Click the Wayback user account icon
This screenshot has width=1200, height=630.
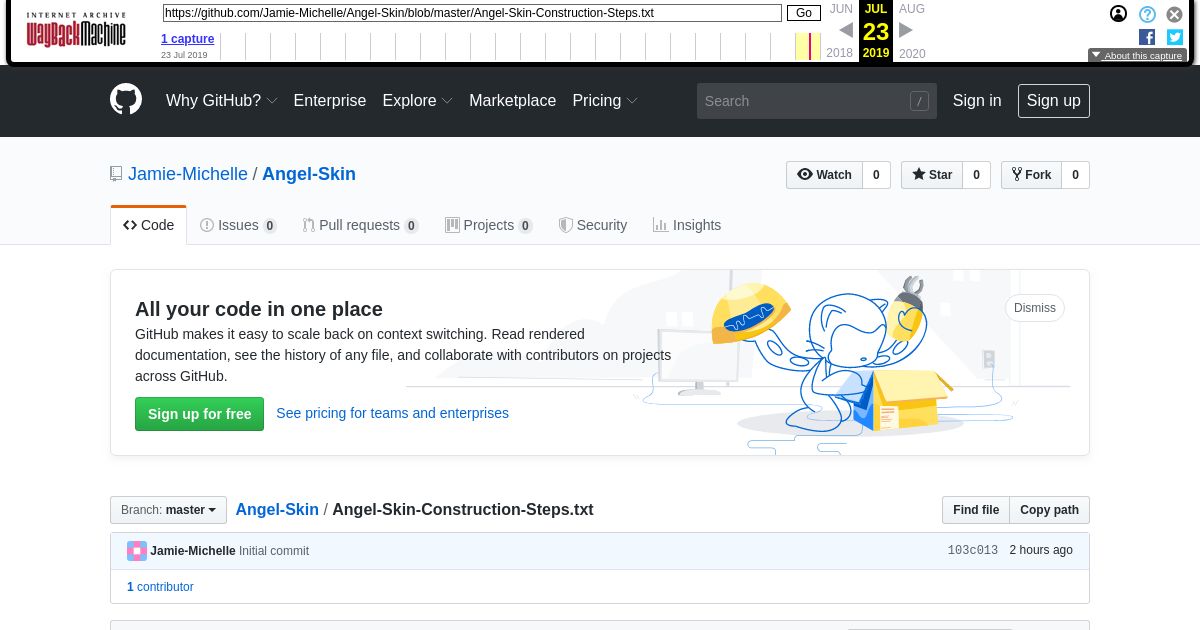[x=1118, y=14]
